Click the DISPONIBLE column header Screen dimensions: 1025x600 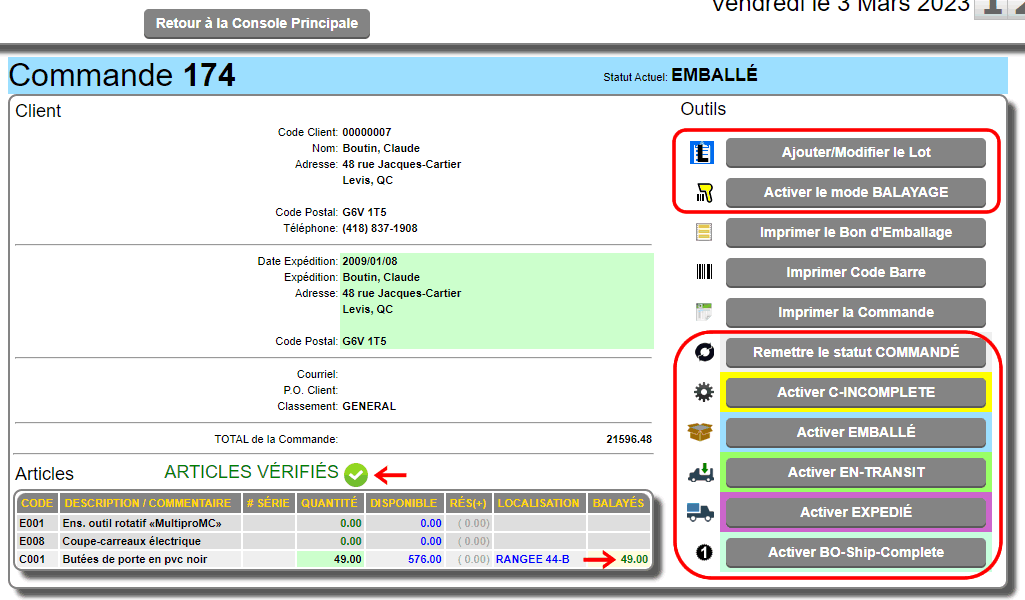click(403, 503)
